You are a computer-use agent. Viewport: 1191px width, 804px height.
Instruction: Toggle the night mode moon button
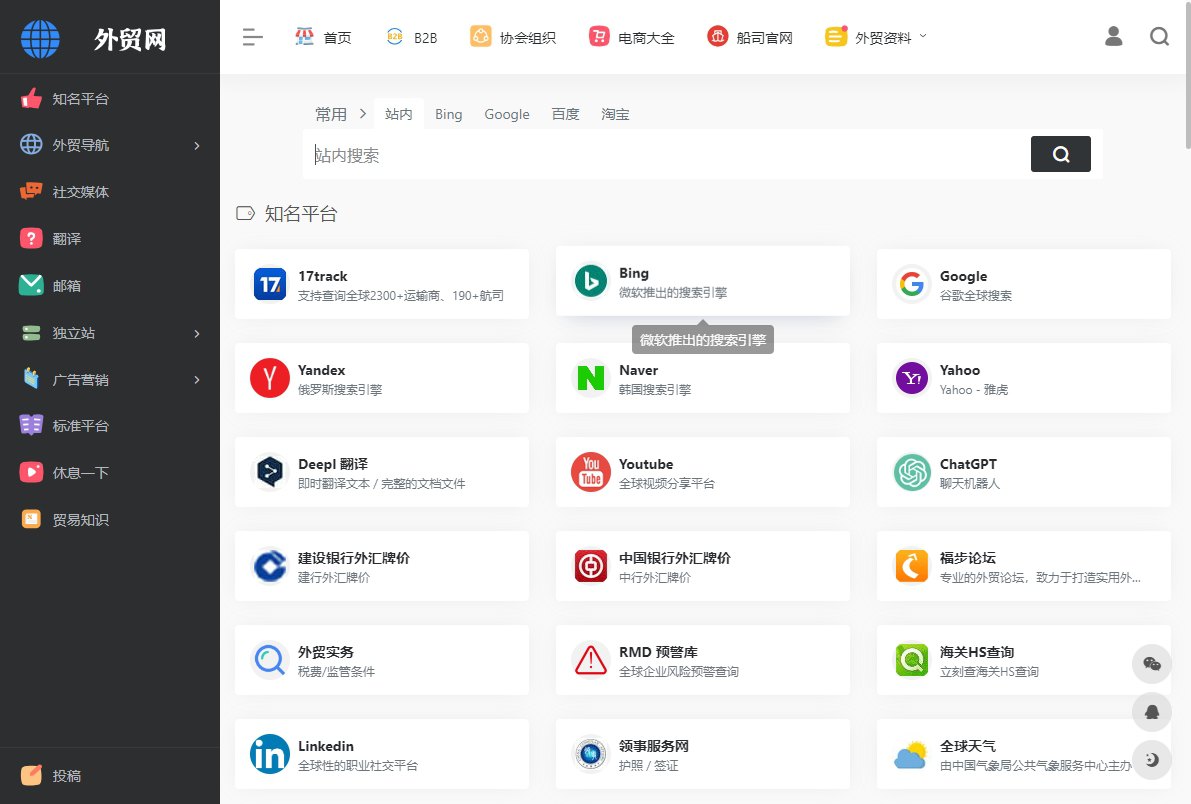pos(1152,759)
